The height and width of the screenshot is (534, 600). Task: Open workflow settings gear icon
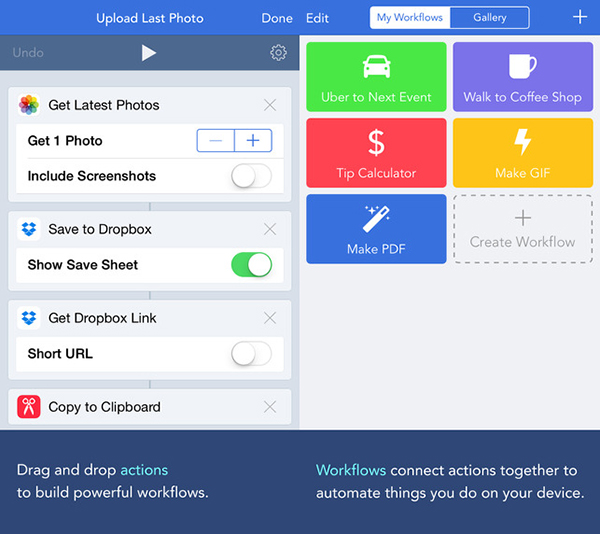tap(278, 53)
